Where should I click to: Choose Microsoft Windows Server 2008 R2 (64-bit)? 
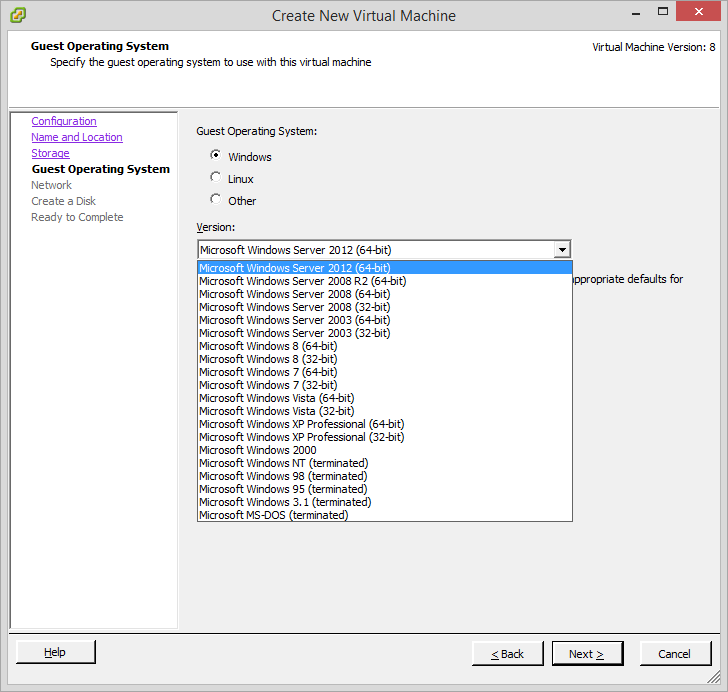(302, 281)
